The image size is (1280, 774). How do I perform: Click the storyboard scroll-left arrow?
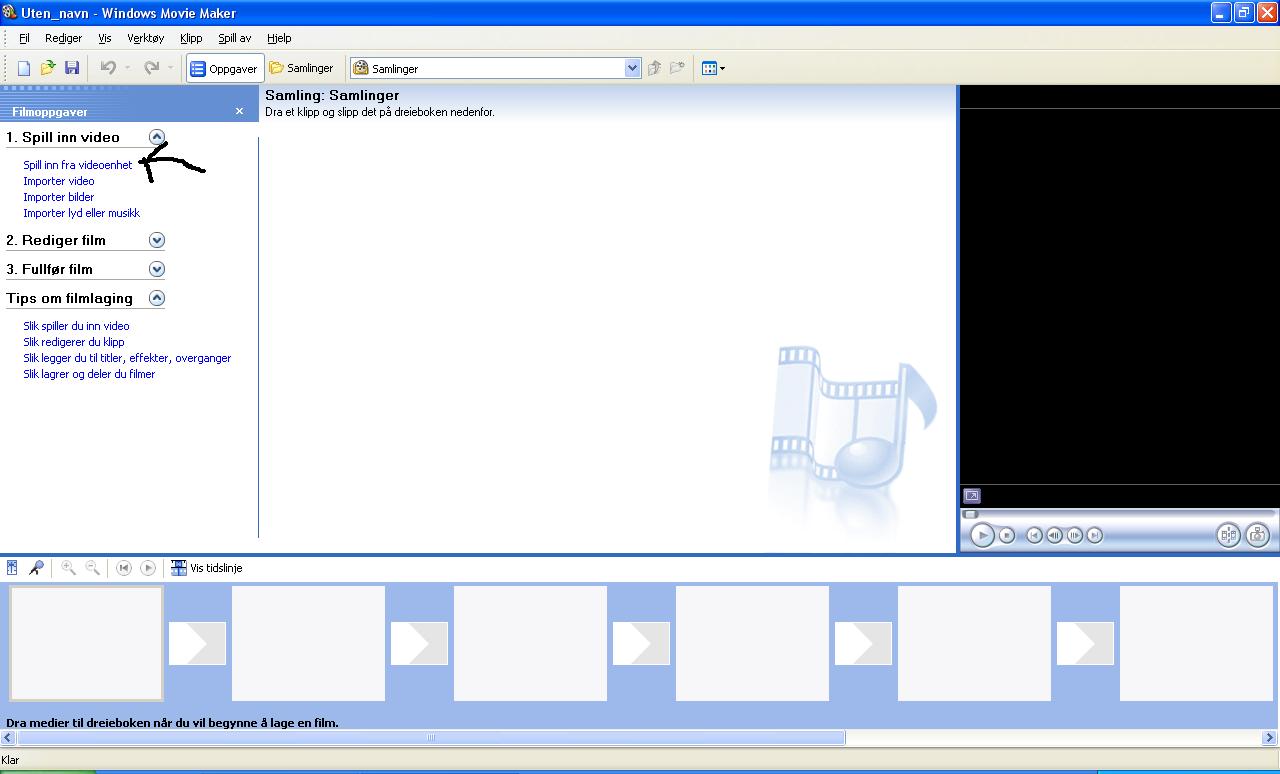pos(8,738)
